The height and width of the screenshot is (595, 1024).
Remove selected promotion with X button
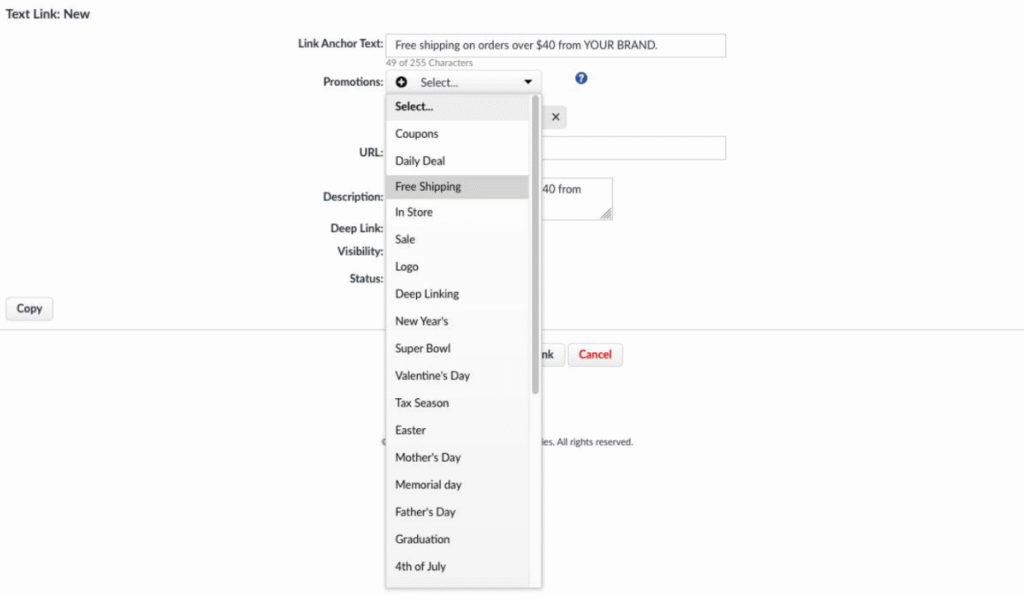coord(555,117)
